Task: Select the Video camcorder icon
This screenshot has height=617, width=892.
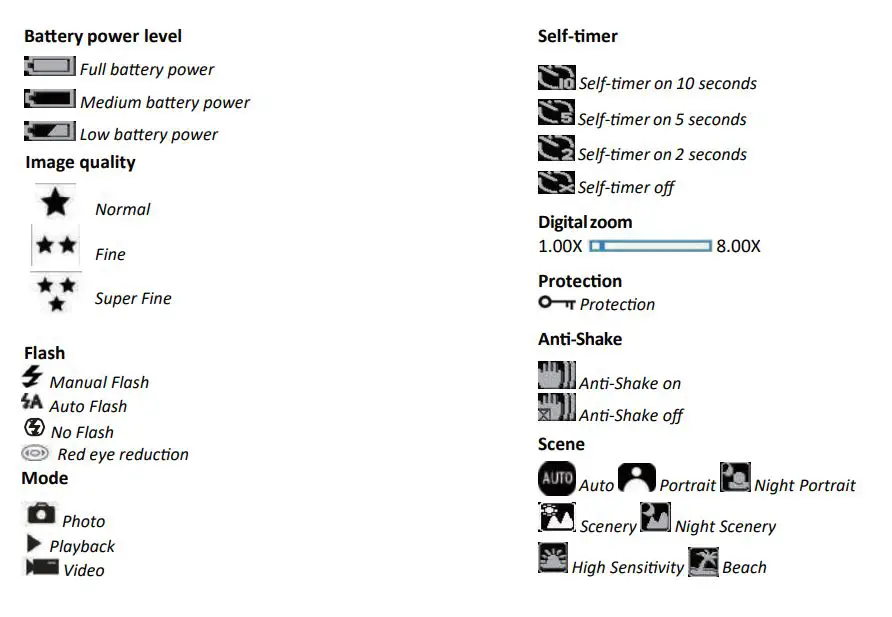Action: pyautogui.click(x=42, y=568)
